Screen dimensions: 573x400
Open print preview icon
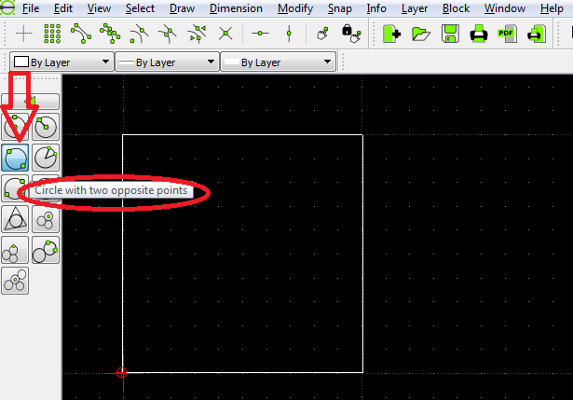tap(536, 34)
